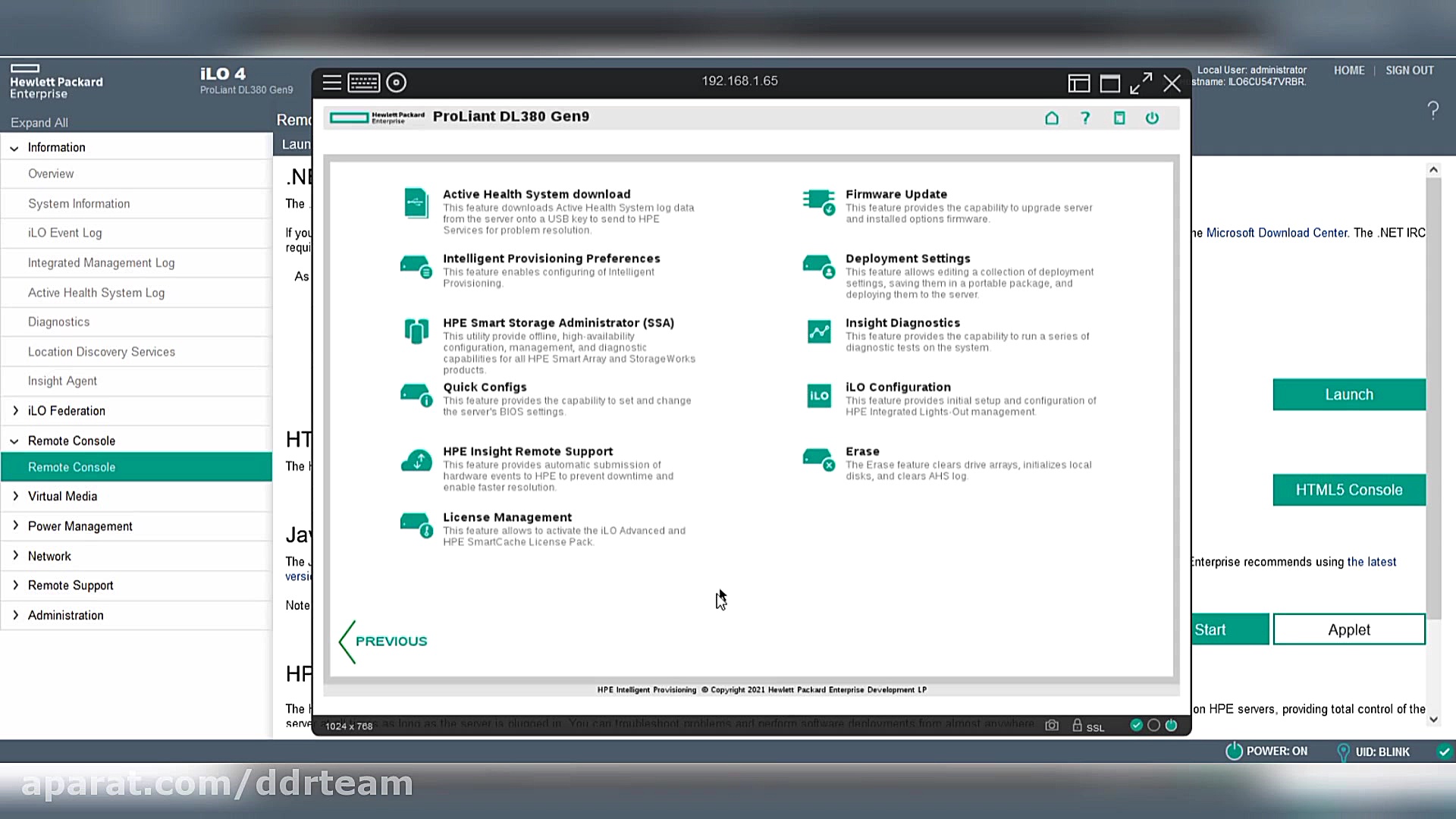
Task: Click the iLO page help question mark
Action: 1433,111
